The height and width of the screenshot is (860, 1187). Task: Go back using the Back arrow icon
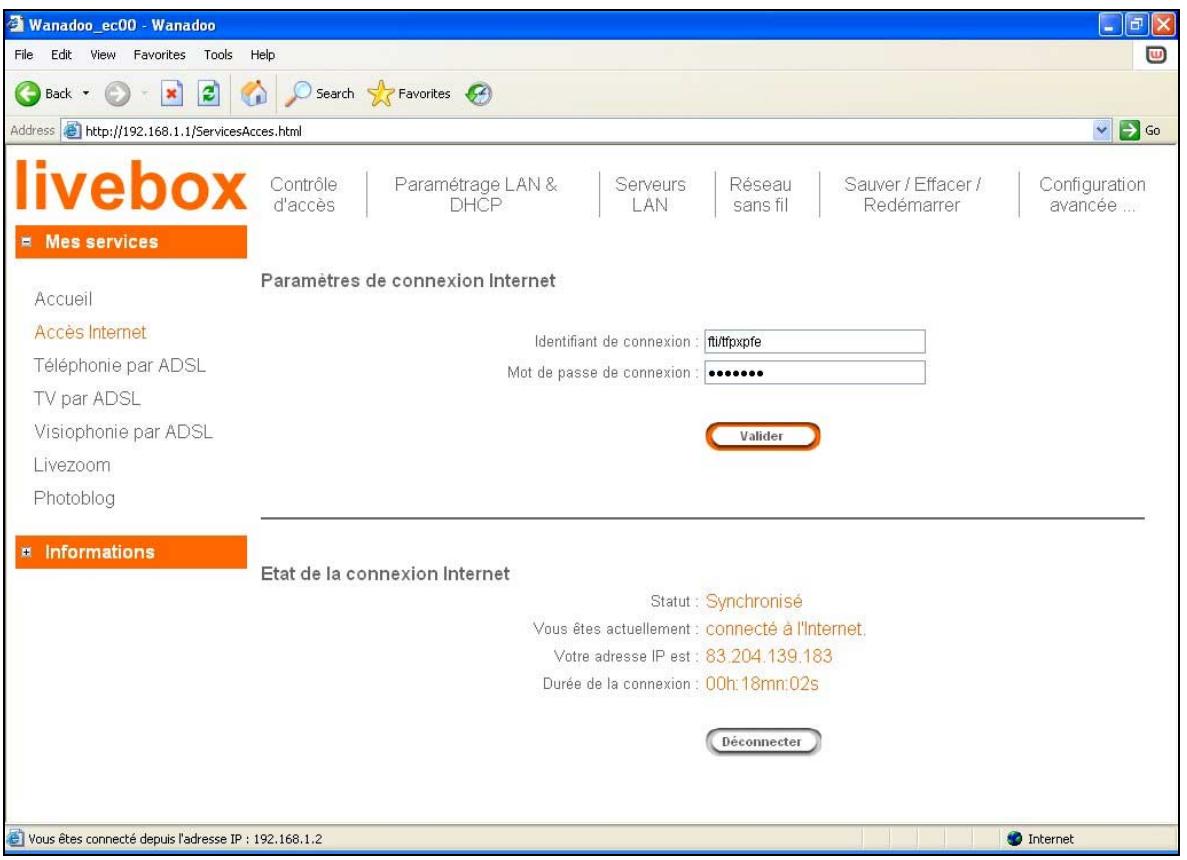pos(28,94)
